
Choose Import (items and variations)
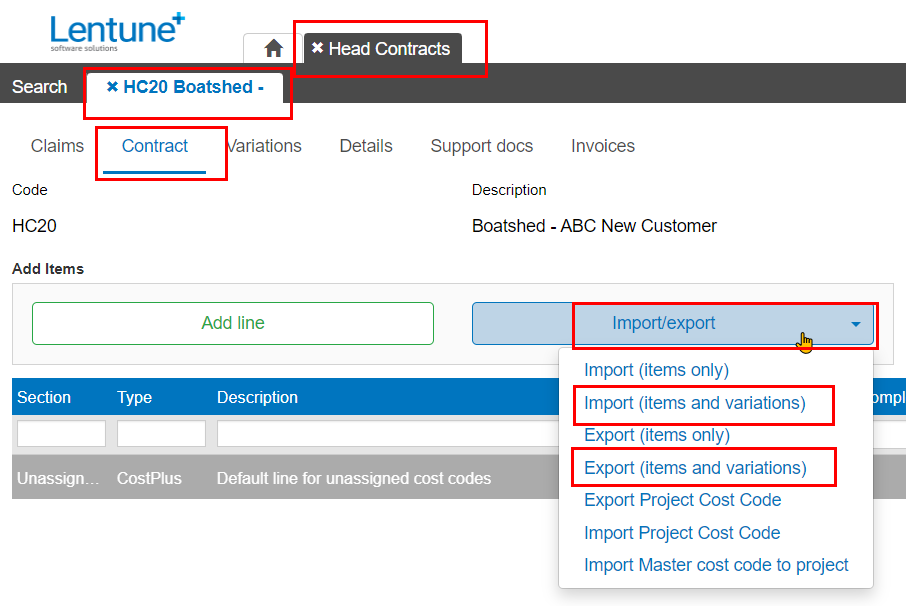point(703,404)
